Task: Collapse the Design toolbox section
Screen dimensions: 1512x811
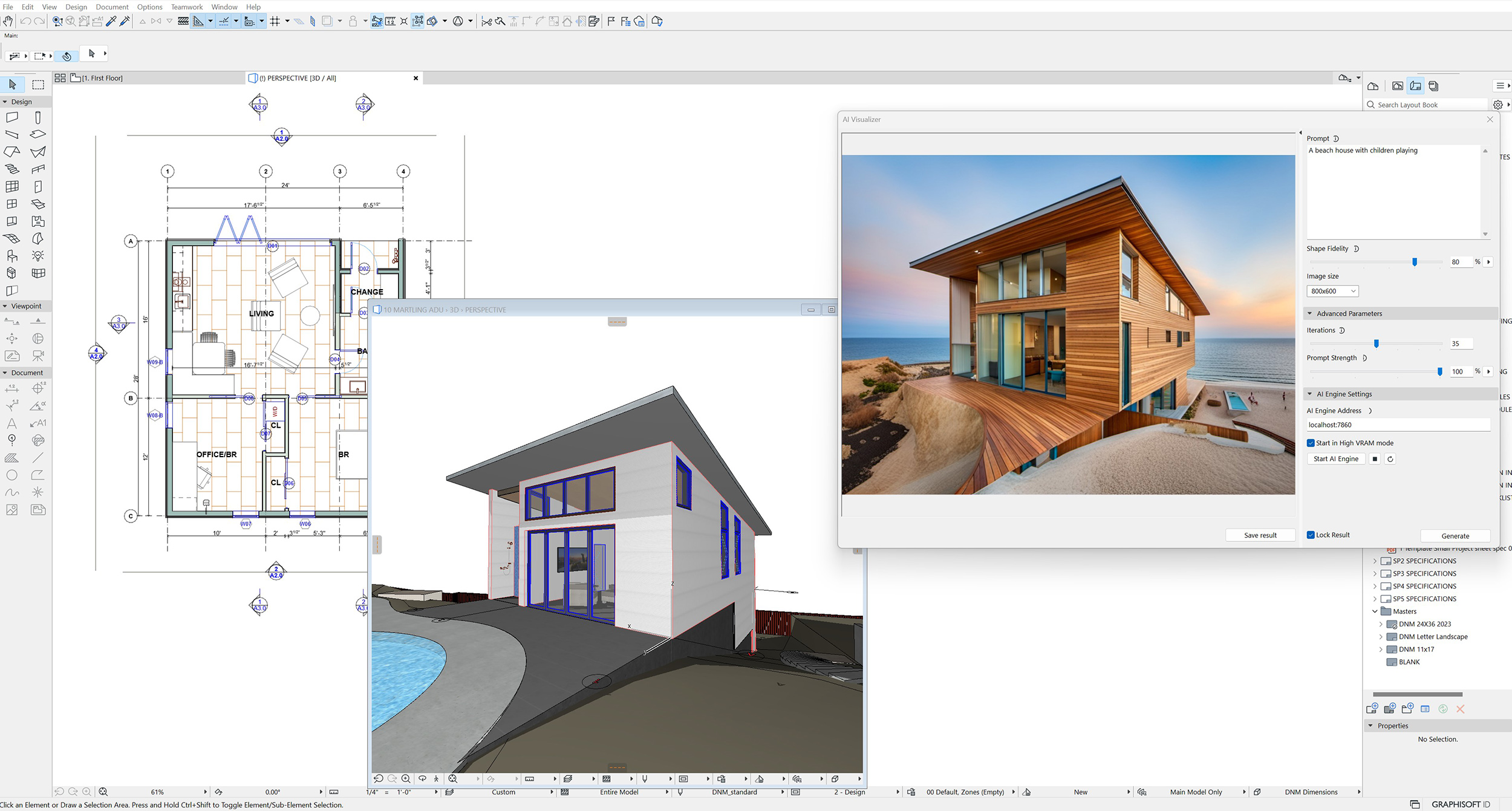Action: click(5, 102)
